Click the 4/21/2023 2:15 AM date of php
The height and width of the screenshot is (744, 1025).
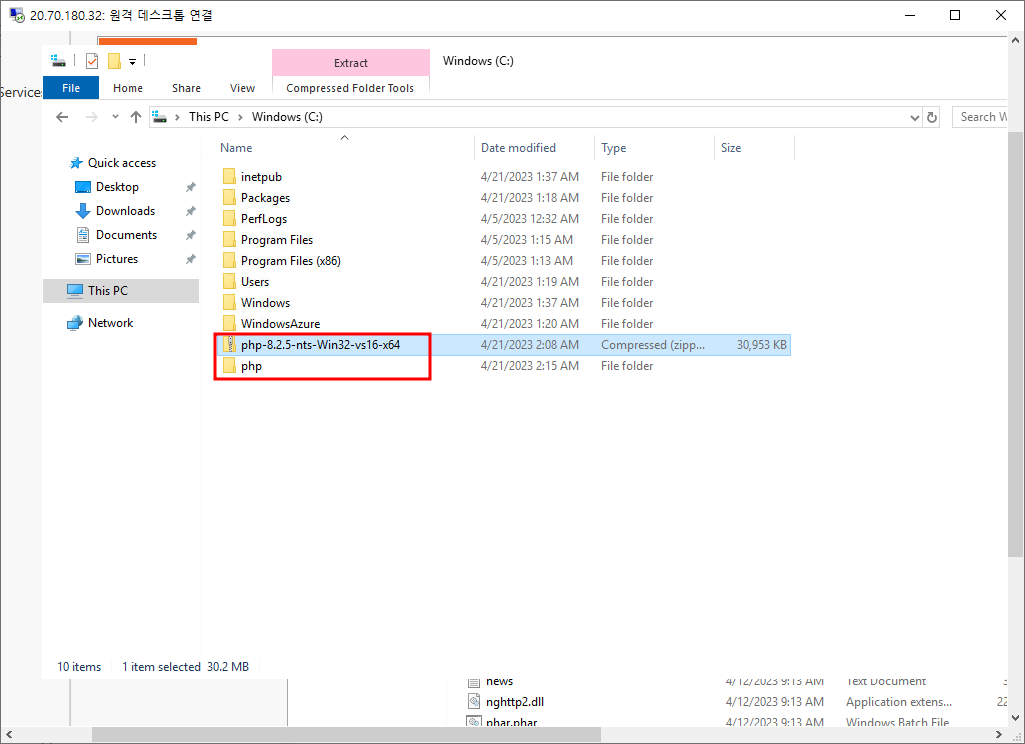(529, 365)
